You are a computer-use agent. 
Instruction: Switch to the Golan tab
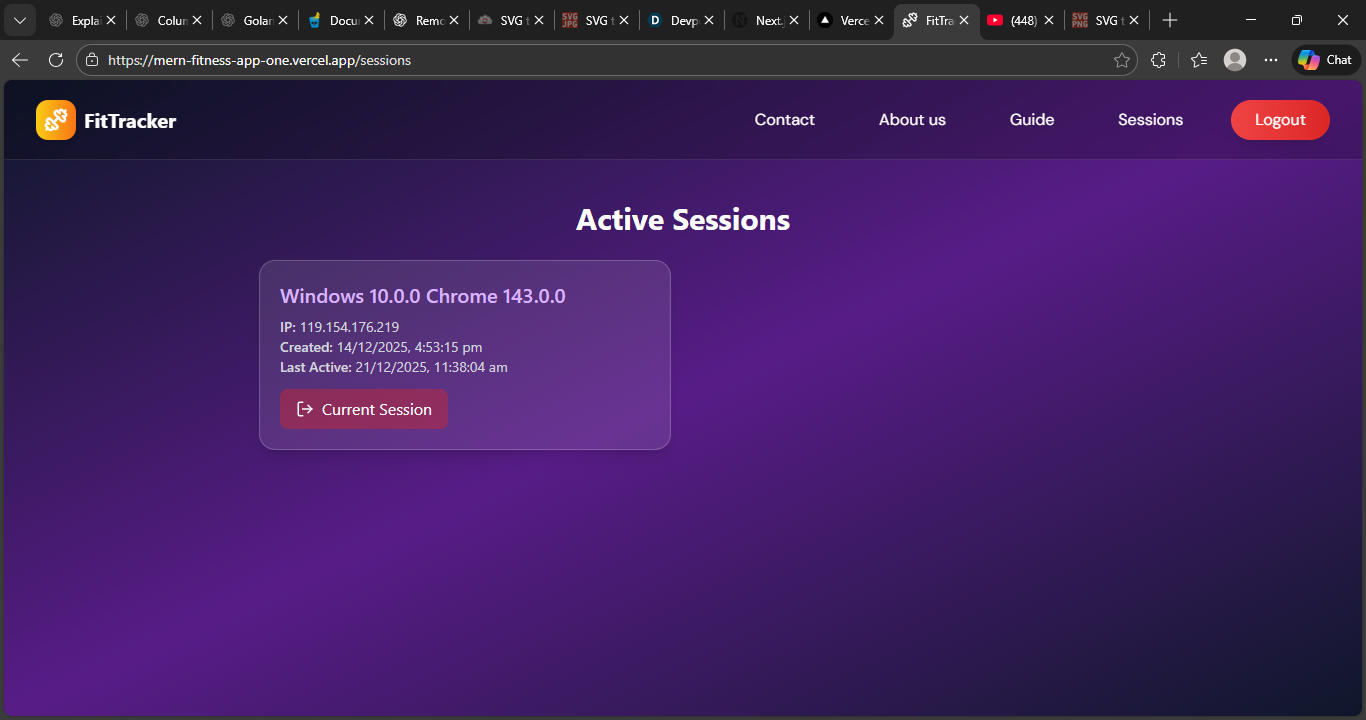pyautogui.click(x=254, y=20)
